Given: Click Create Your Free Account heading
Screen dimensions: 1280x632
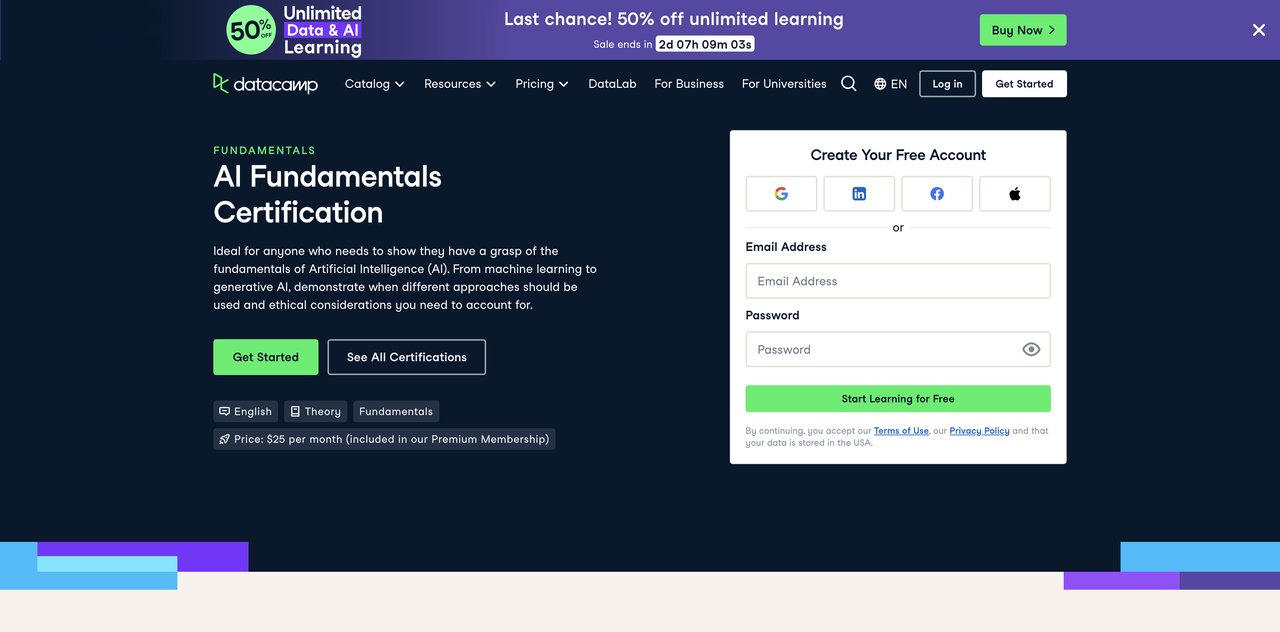Looking at the screenshot, I should (898, 155).
